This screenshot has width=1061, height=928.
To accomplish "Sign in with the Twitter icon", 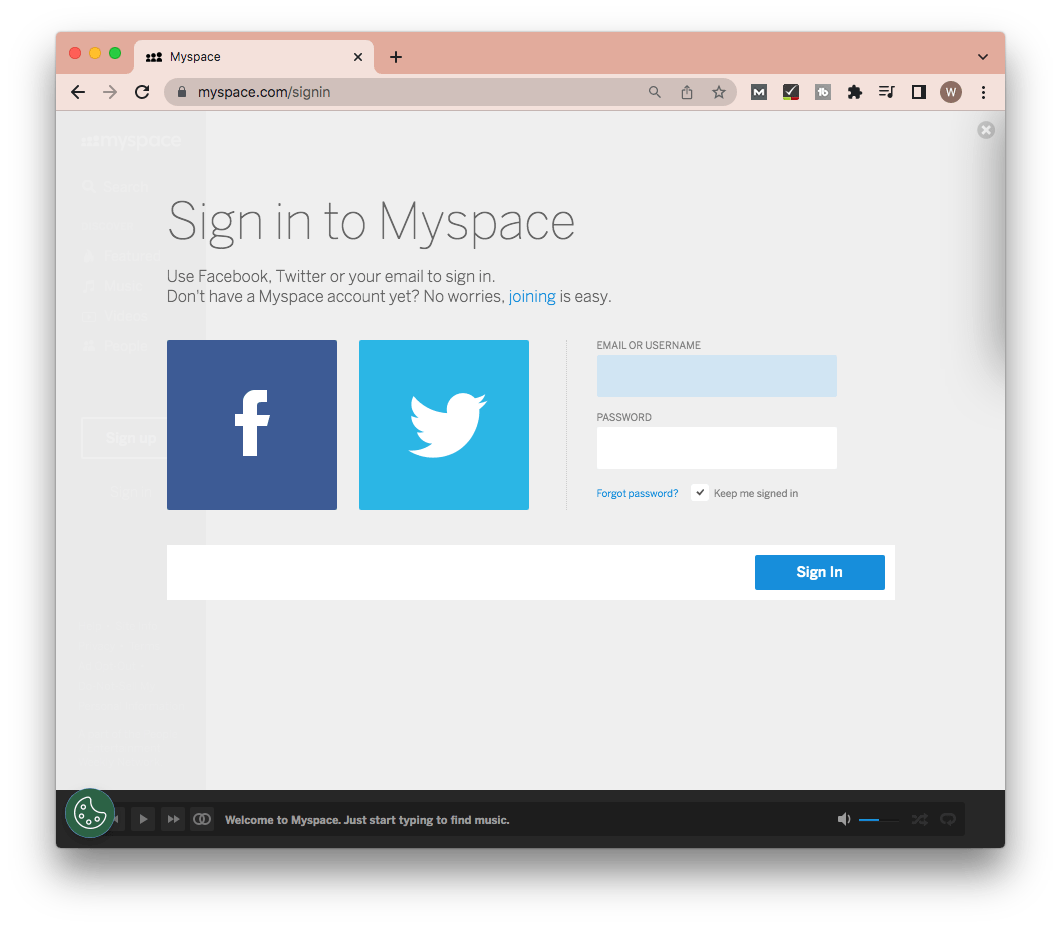I will [443, 424].
